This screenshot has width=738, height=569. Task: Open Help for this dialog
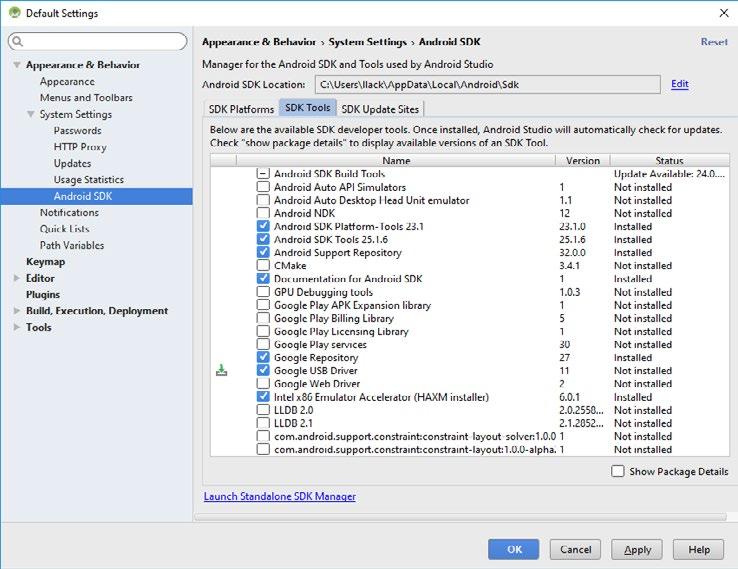(698, 549)
